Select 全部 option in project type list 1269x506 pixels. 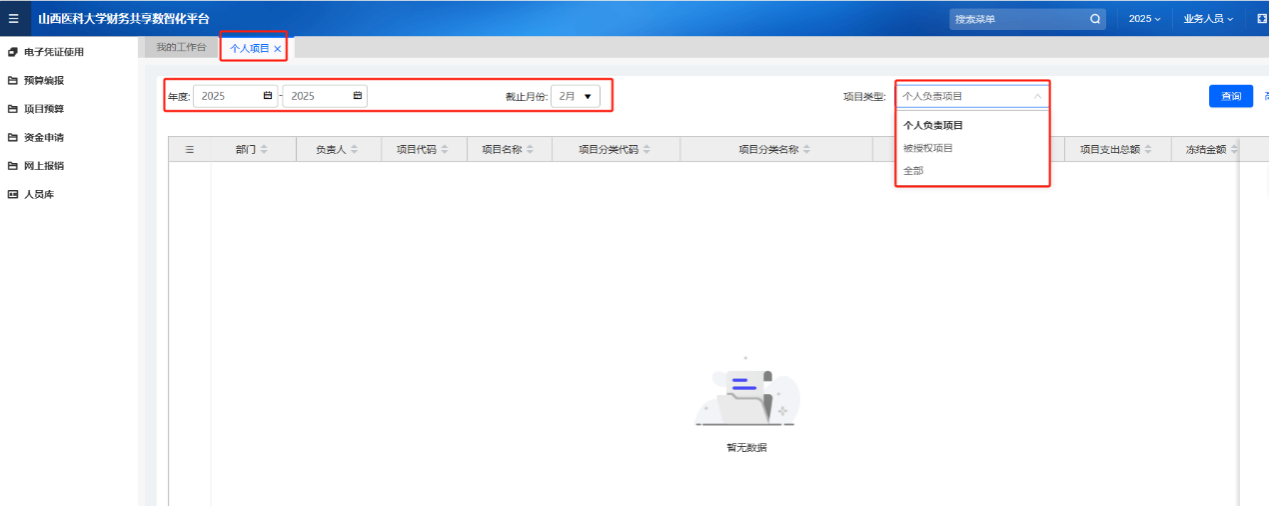(x=914, y=171)
